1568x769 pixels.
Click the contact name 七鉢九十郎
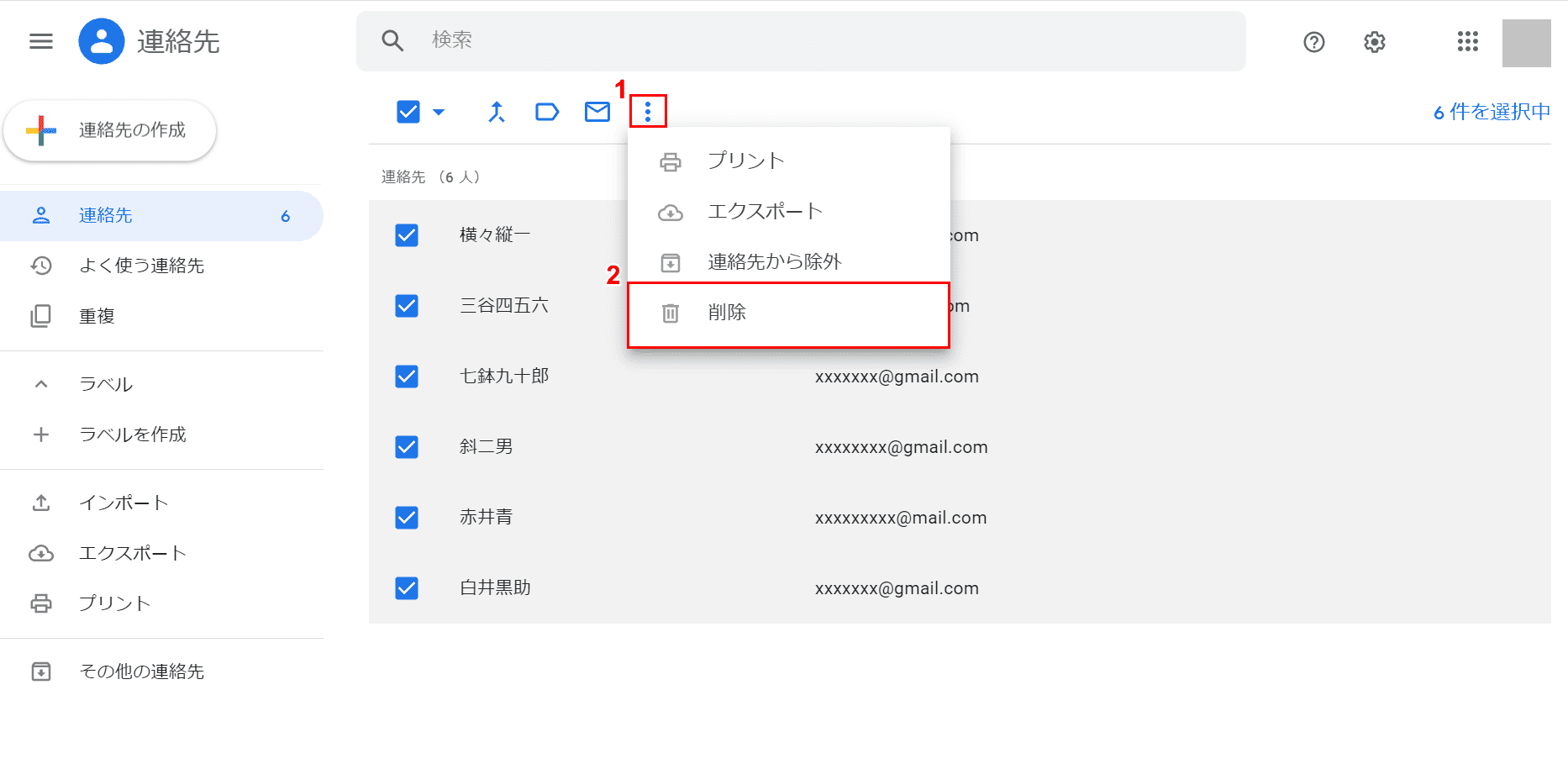point(504,377)
